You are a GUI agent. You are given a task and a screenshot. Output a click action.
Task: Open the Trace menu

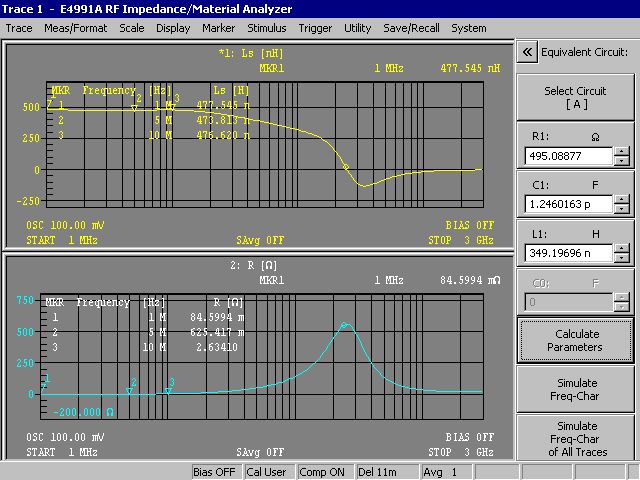(x=19, y=28)
